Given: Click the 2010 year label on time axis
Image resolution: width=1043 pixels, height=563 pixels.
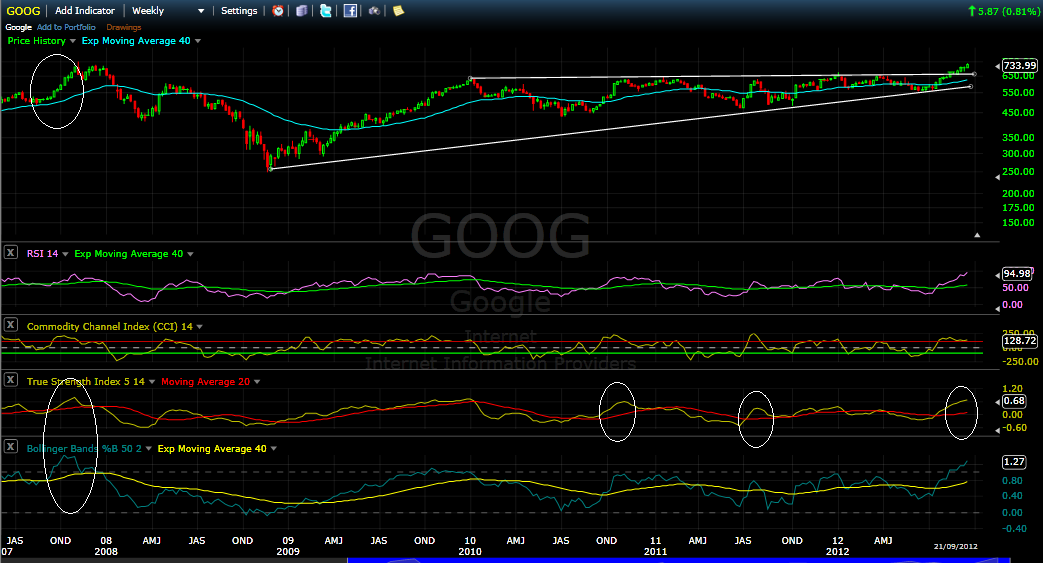Looking at the screenshot, I should pos(470,552).
